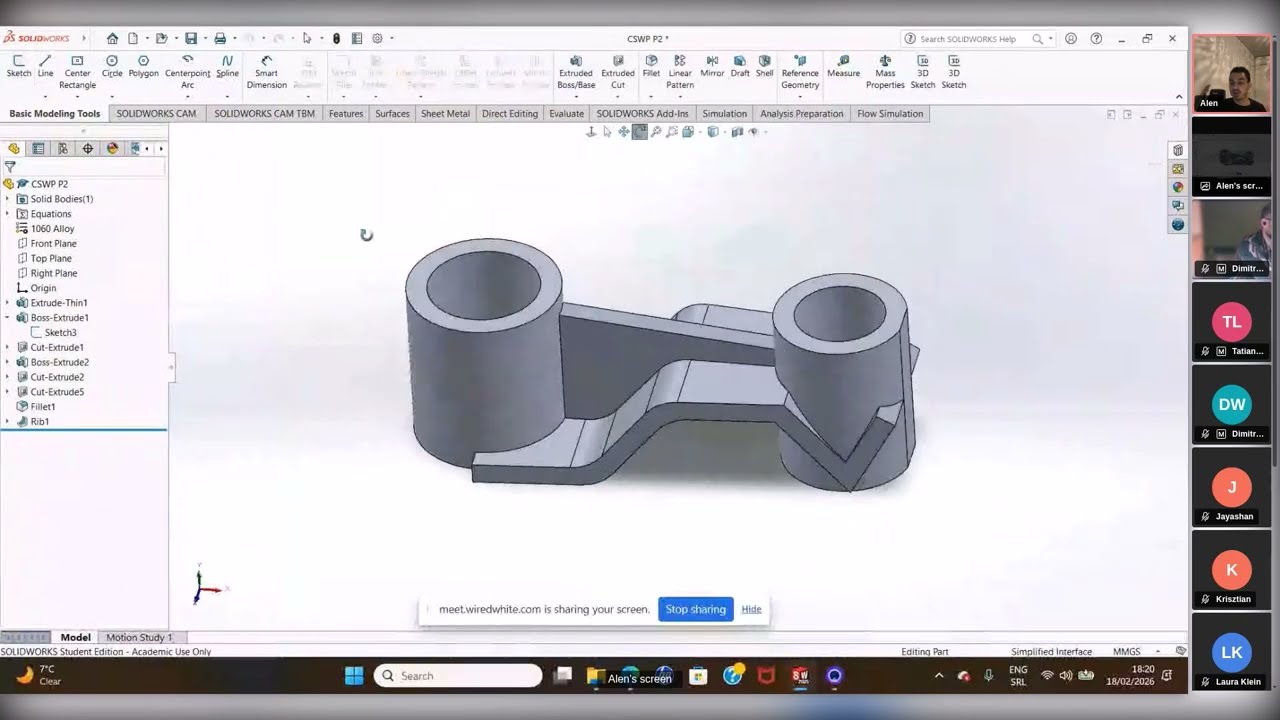Expand the Cut-Extrude1 feature
The image size is (1280, 720).
[7, 347]
